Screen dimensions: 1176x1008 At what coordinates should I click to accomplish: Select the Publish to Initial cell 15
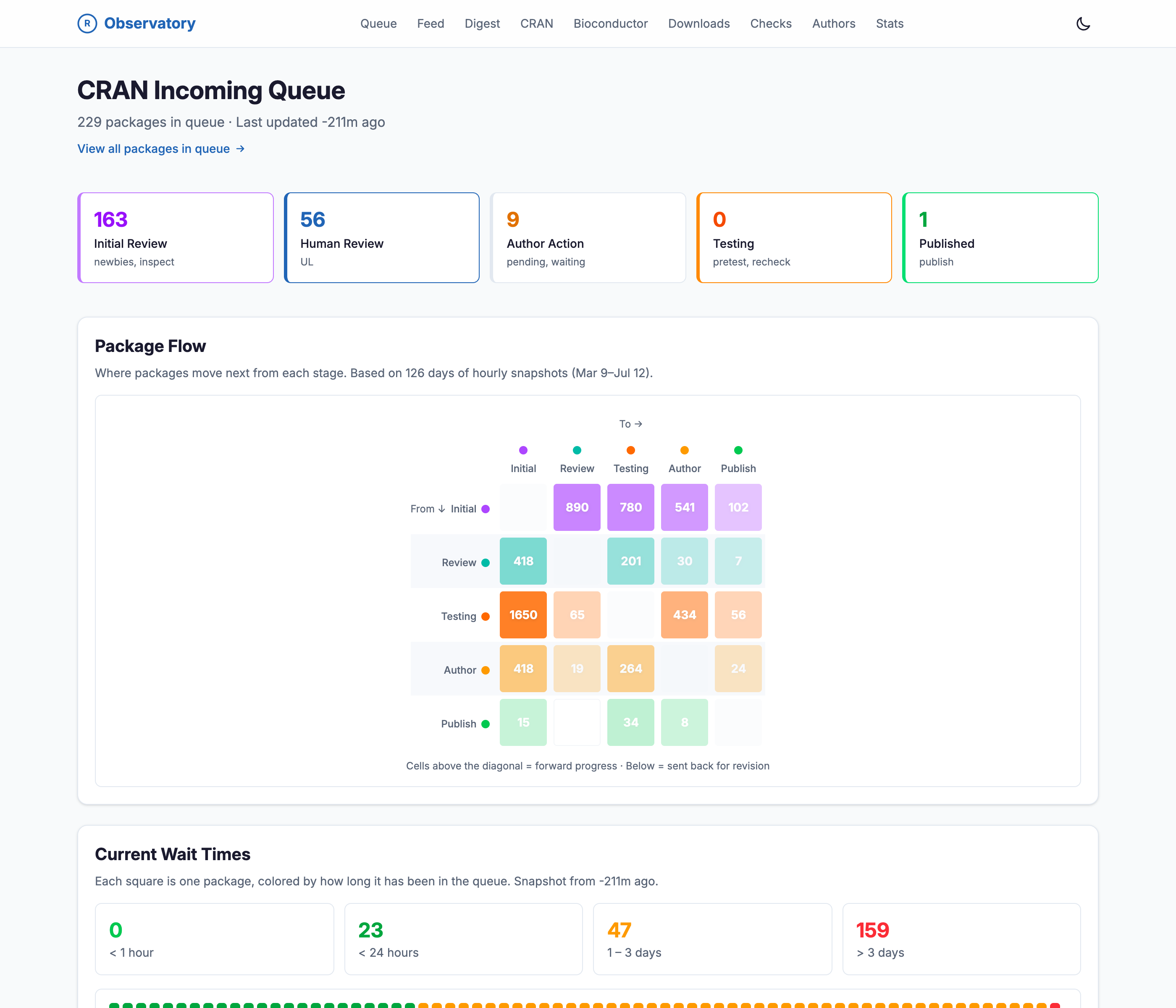pyautogui.click(x=523, y=722)
